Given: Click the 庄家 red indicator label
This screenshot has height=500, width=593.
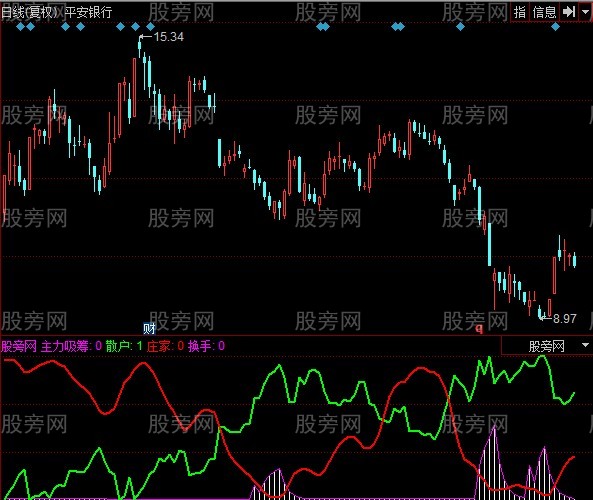Looking at the screenshot, I should click(159, 346).
